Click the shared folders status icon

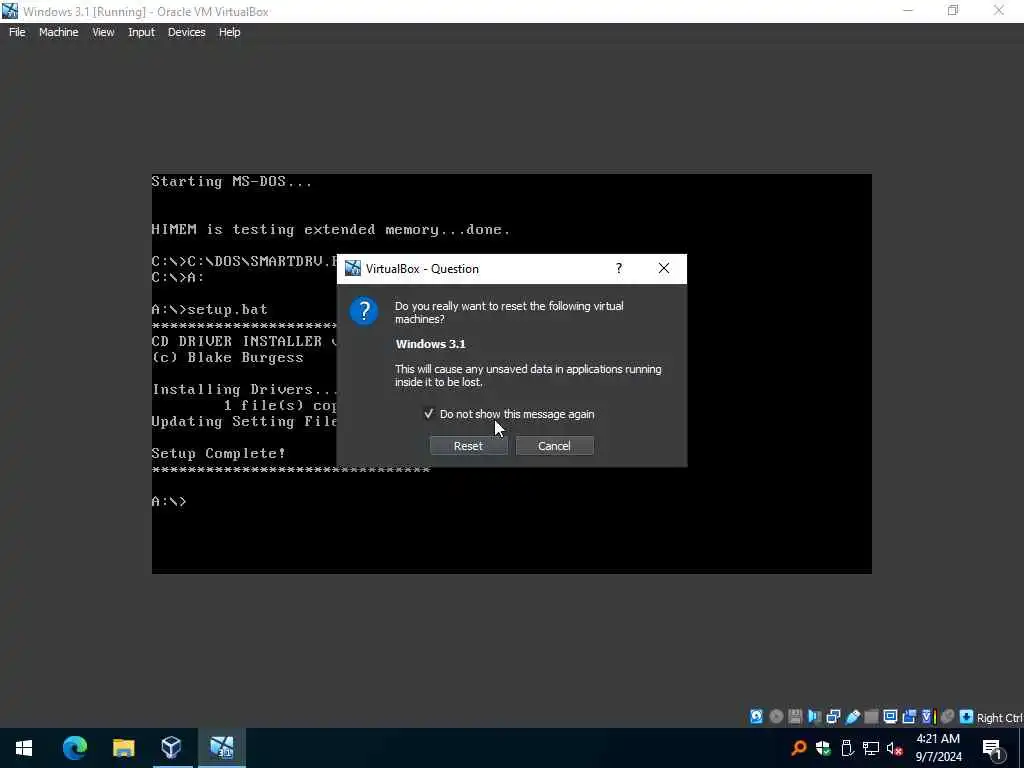coord(871,716)
